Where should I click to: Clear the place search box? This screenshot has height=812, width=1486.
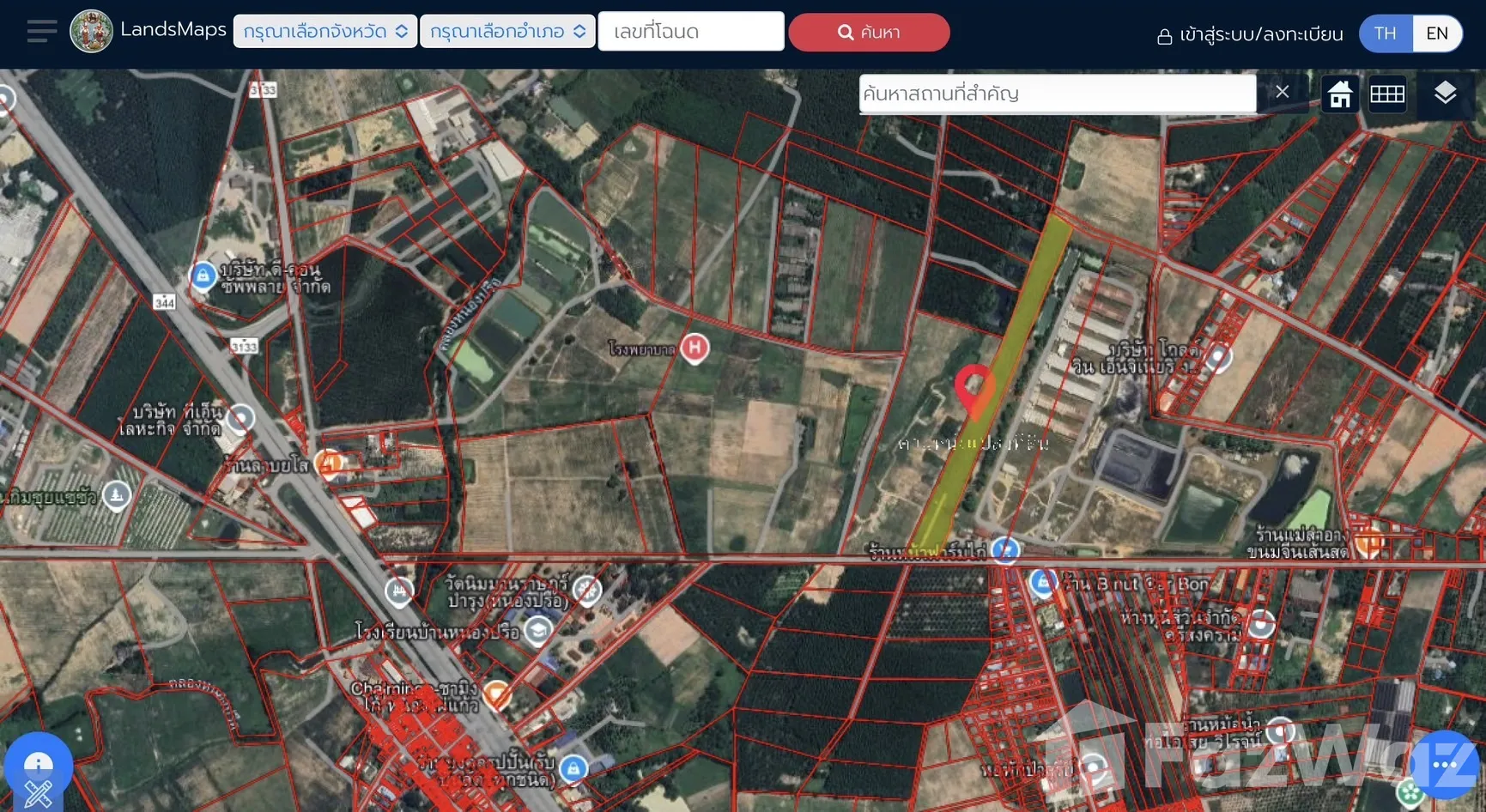tap(1282, 92)
